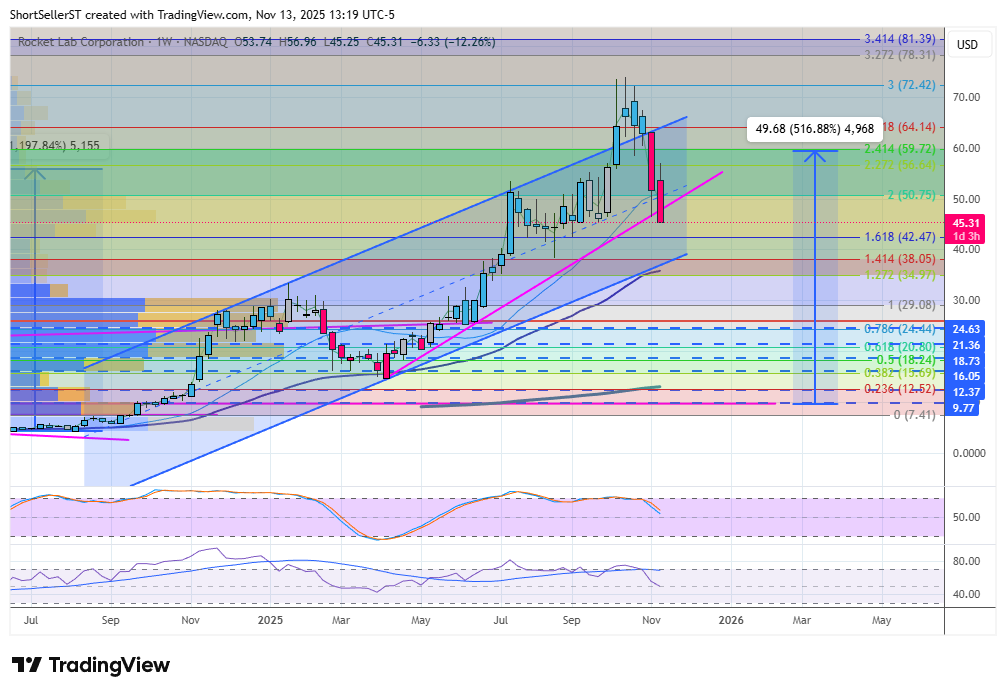Select the Fibonacci level 1.272 (34.97) label

pyautogui.click(x=899, y=275)
